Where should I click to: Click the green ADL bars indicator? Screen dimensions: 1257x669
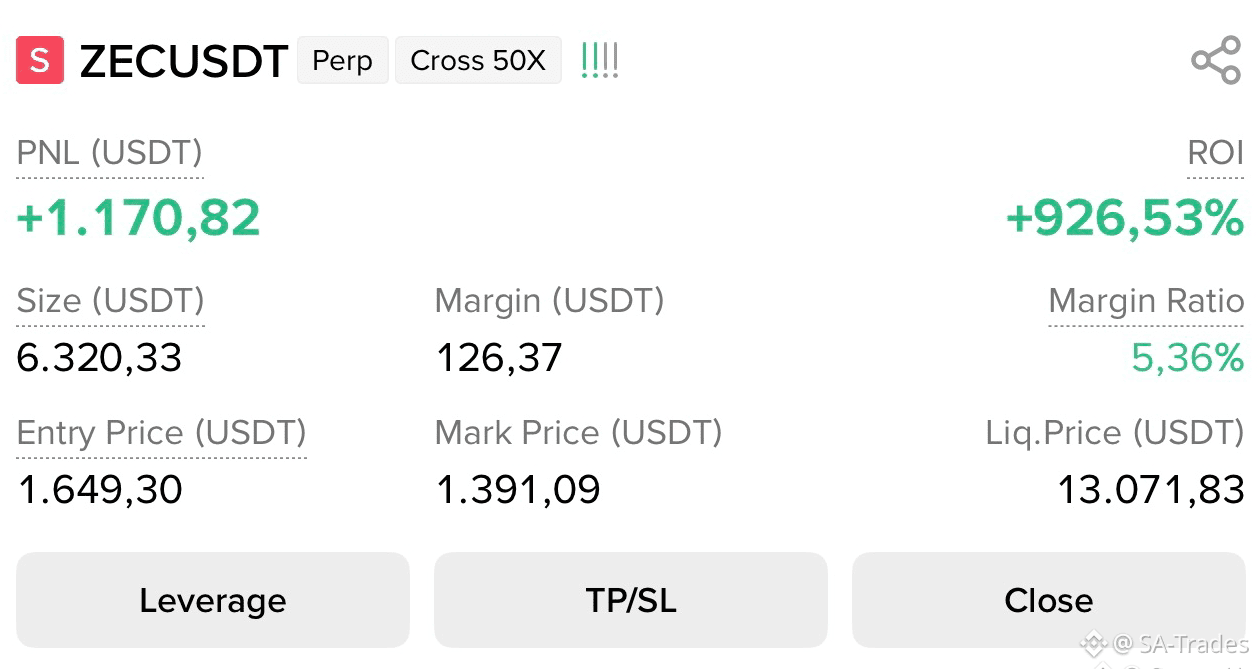click(x=600, y=60)
